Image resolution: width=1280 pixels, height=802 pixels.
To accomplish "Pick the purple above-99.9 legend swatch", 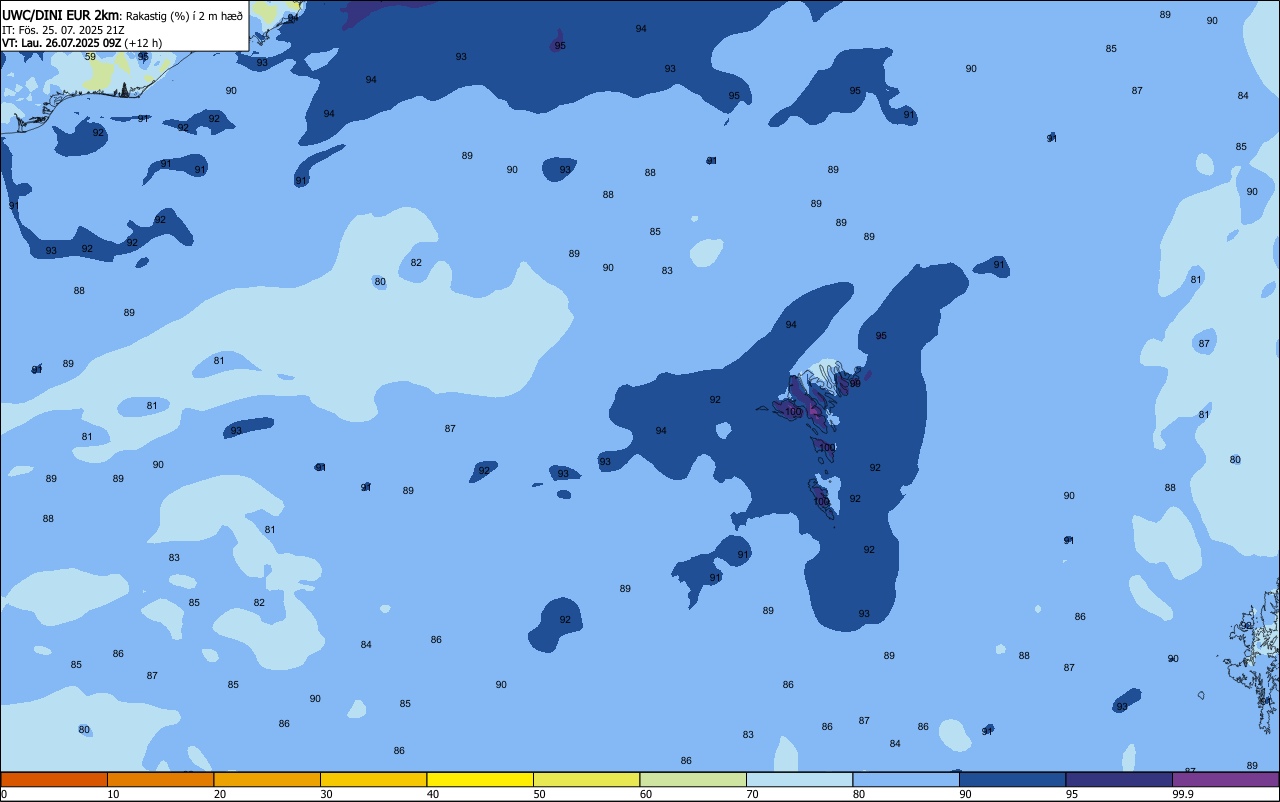I will tap(1226, 779).
